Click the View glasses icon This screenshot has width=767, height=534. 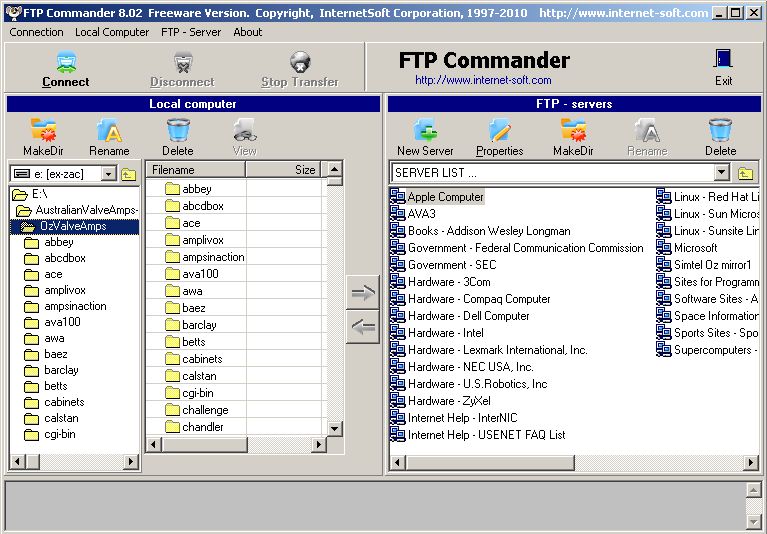[x=245, y=130]
